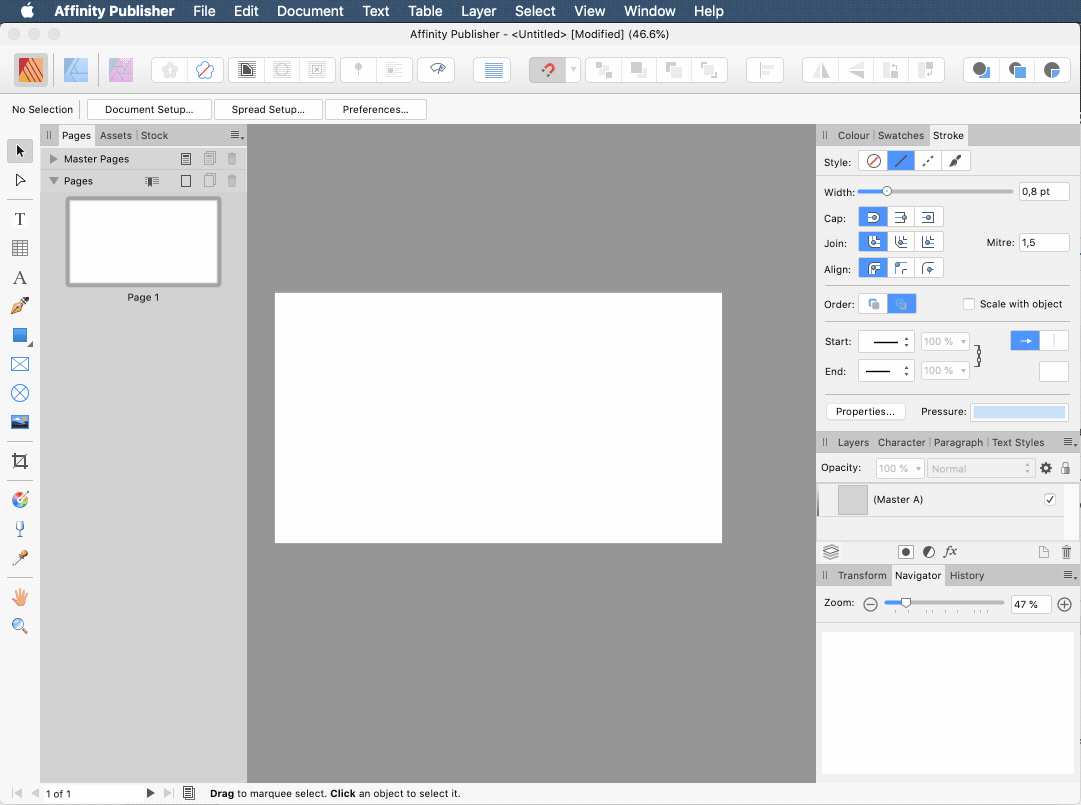Activate the Table tool
The image size is (1081, 805).
click(x=19, y=247)
